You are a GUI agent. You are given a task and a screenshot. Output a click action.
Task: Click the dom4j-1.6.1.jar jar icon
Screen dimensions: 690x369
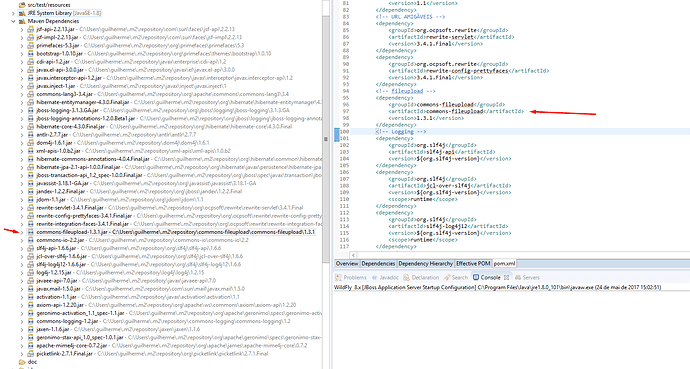click(x=30, y=143)
